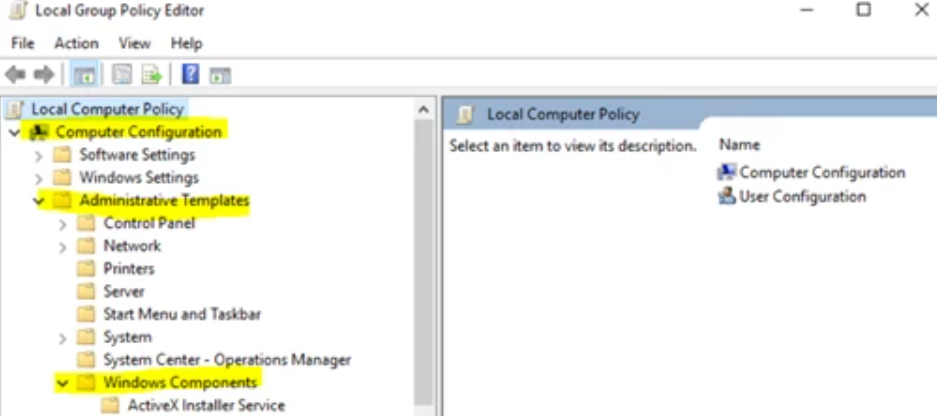The image size is (937, 416).
Task: Select Local Computer Policy tree root
Action: [x=108, y=109]
